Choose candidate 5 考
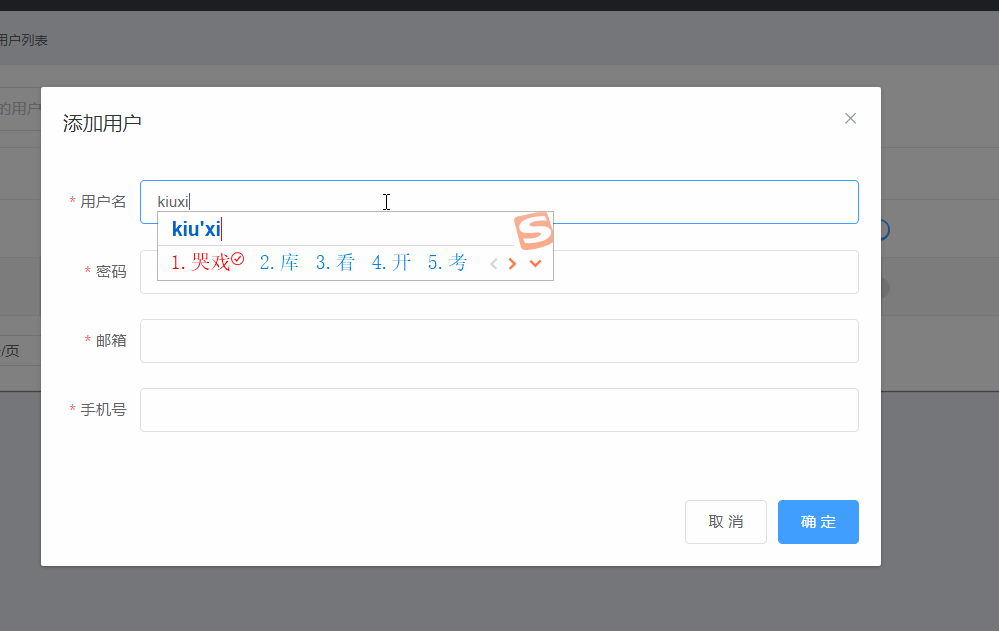Viewport: 999px width, 631px height. coord(447,262)
